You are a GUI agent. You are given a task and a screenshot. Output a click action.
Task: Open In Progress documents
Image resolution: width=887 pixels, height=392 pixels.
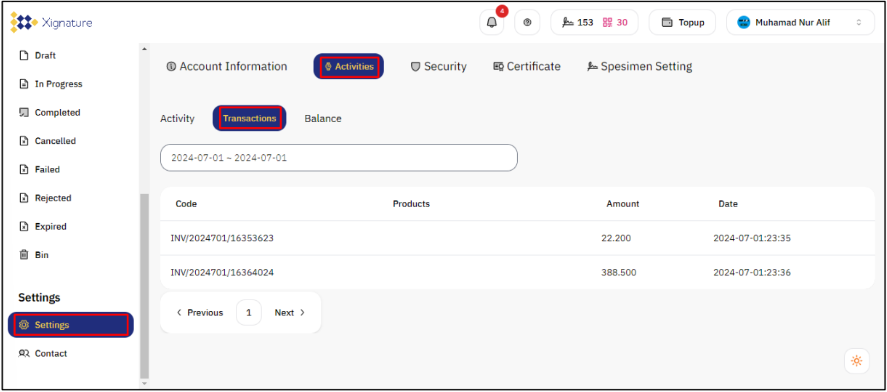pos(51,84)
